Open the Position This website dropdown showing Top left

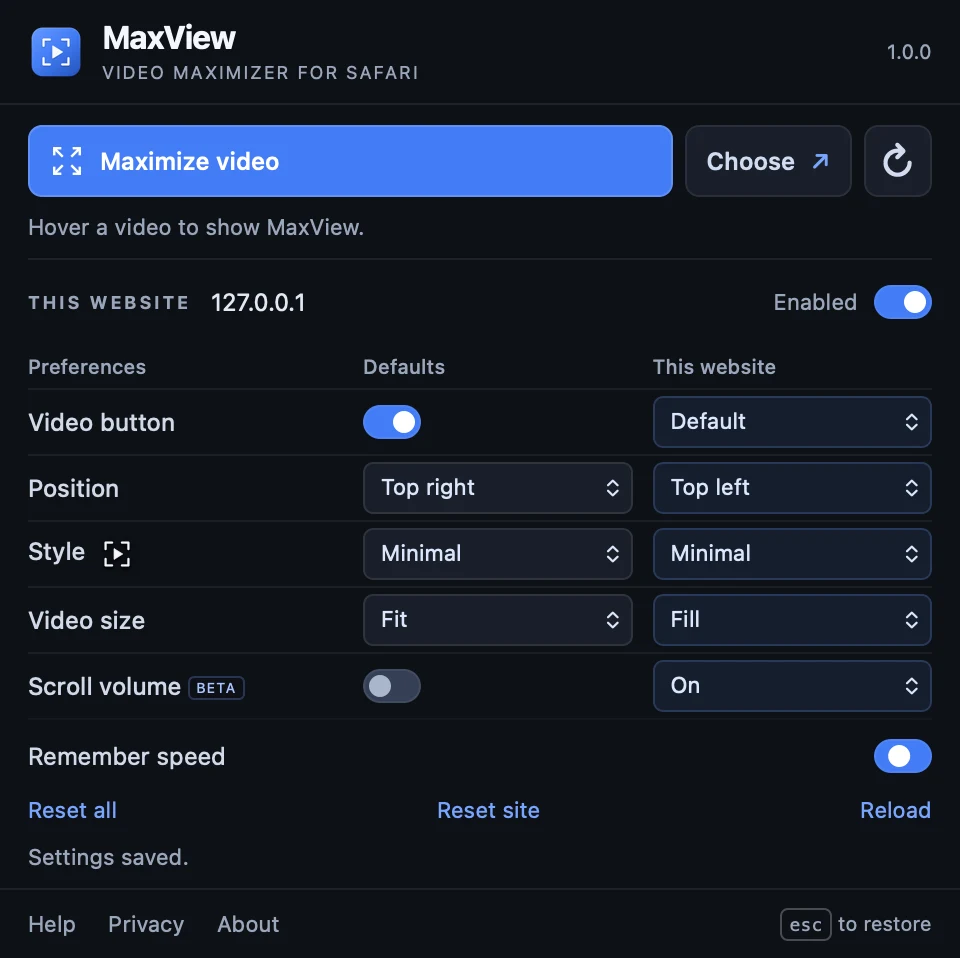792,488
